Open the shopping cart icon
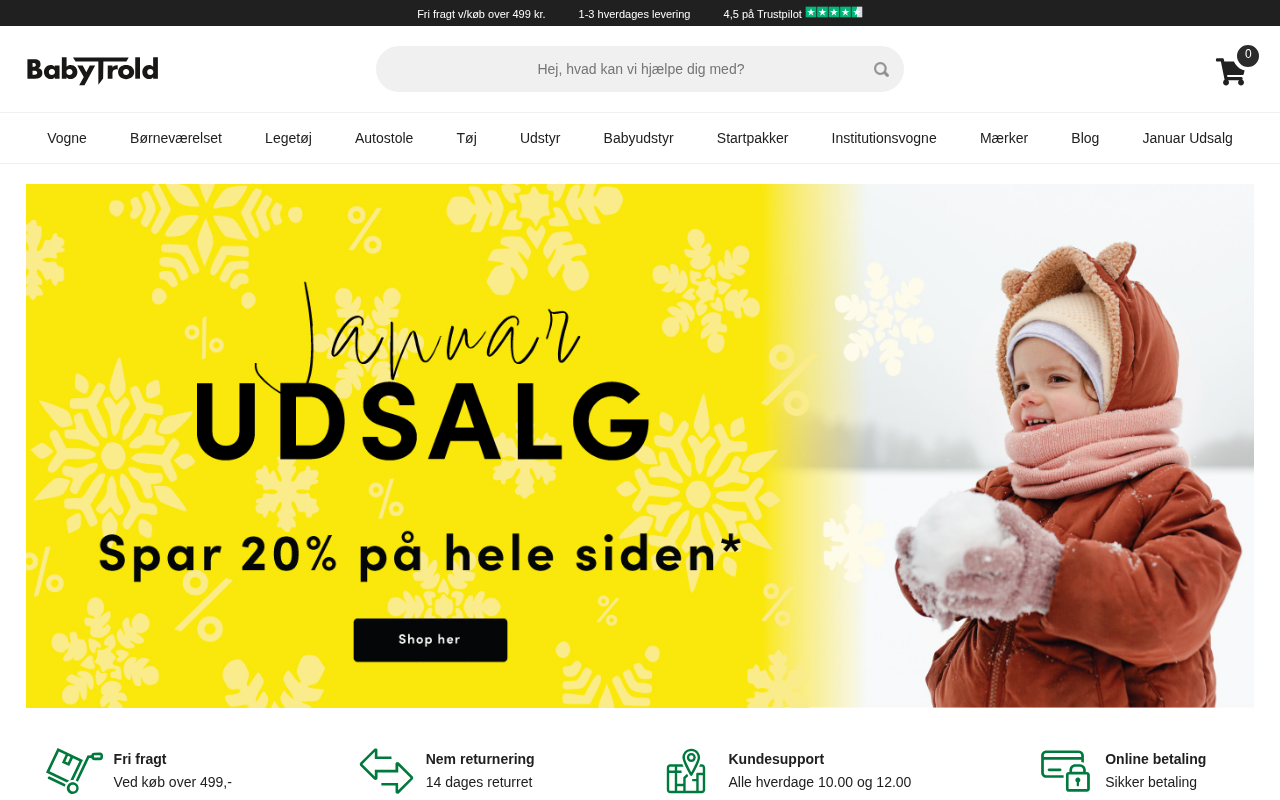Image resolution: width=1280 pixels, height=800 pixels. (x=1231, y=71)
